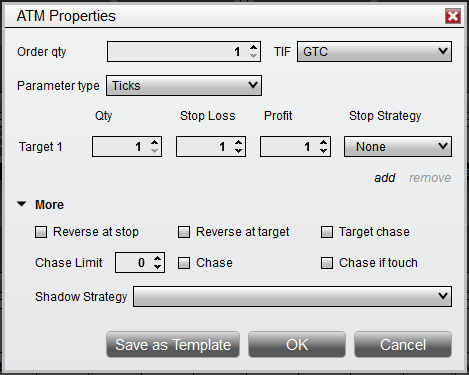Increase Target 1 Profit value
This screenshot has width=469, height=375.
click(x=323, y=143)
